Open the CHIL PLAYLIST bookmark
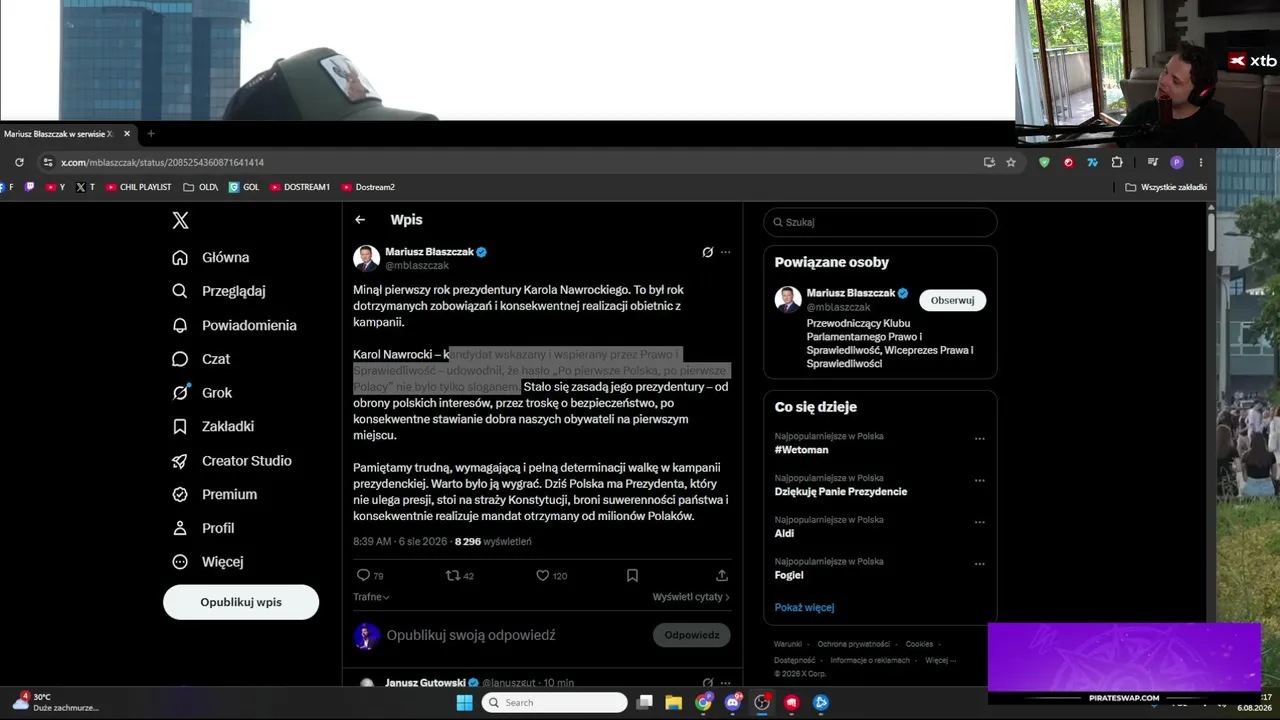1280x720 pixels. click(138, 187)
